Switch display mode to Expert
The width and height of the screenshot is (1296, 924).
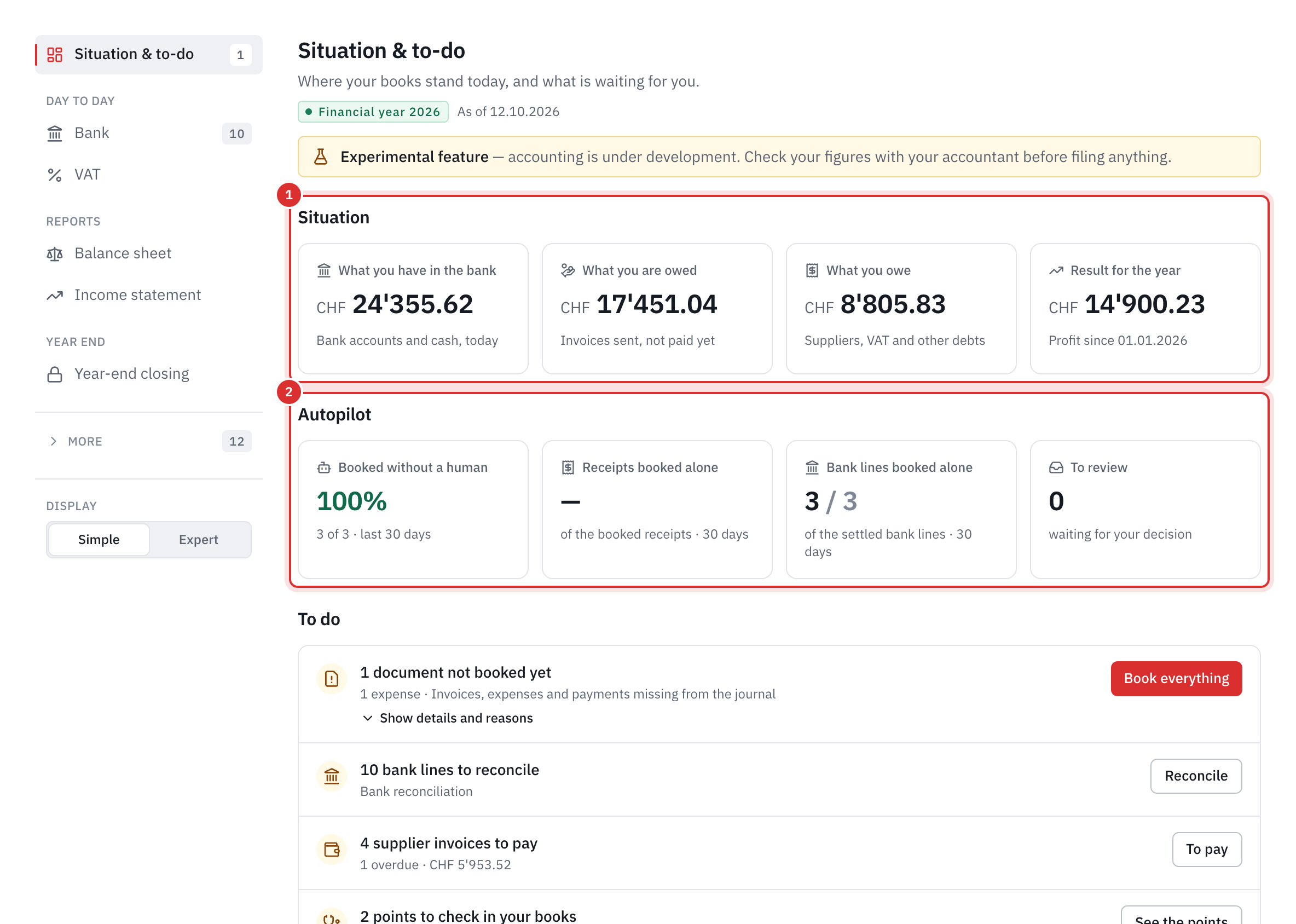pyautogui.click(x=199, y=539)
